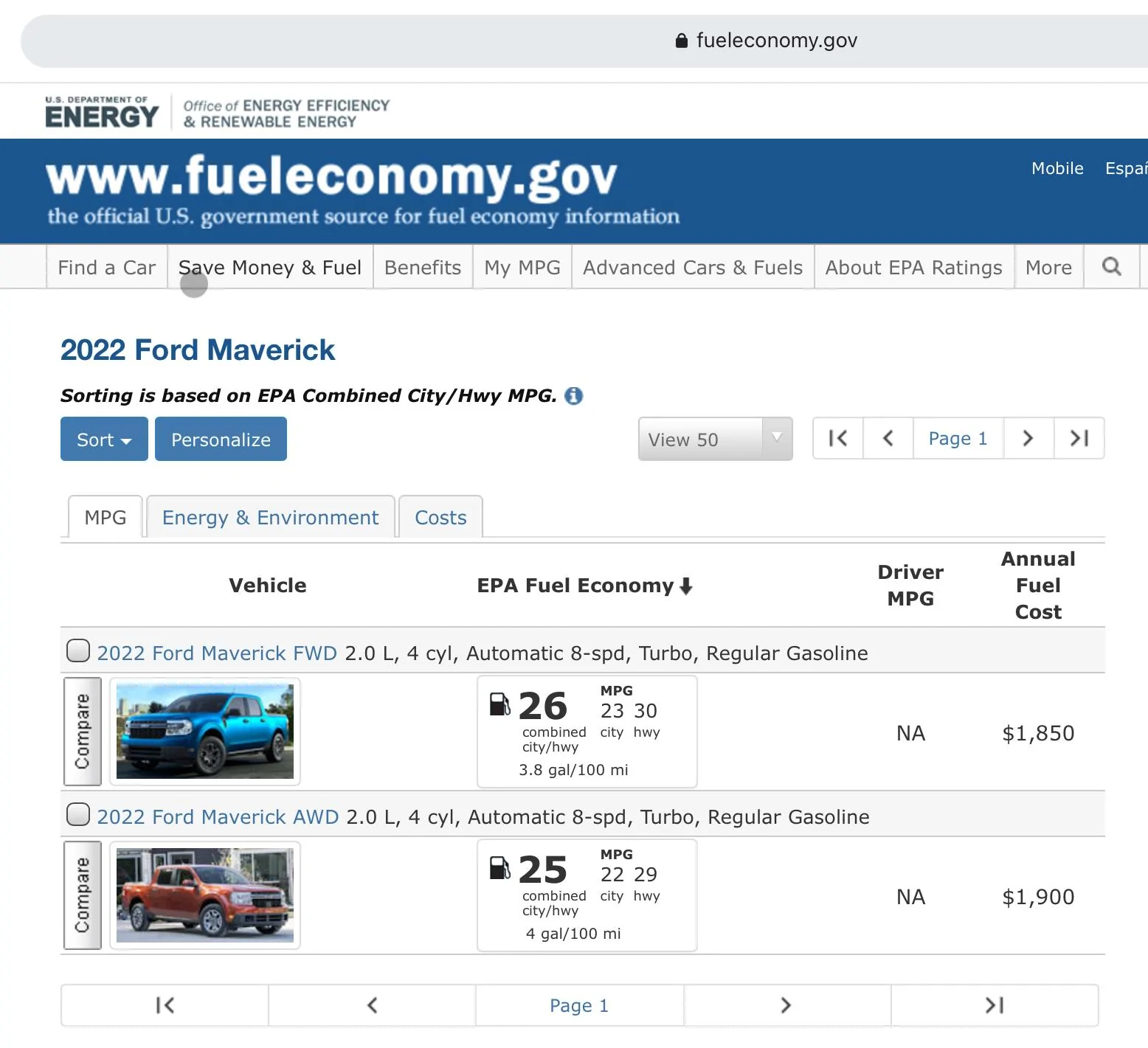
Task: Switch to Energy & Environment tab
Action: click(x=271, y=517)
